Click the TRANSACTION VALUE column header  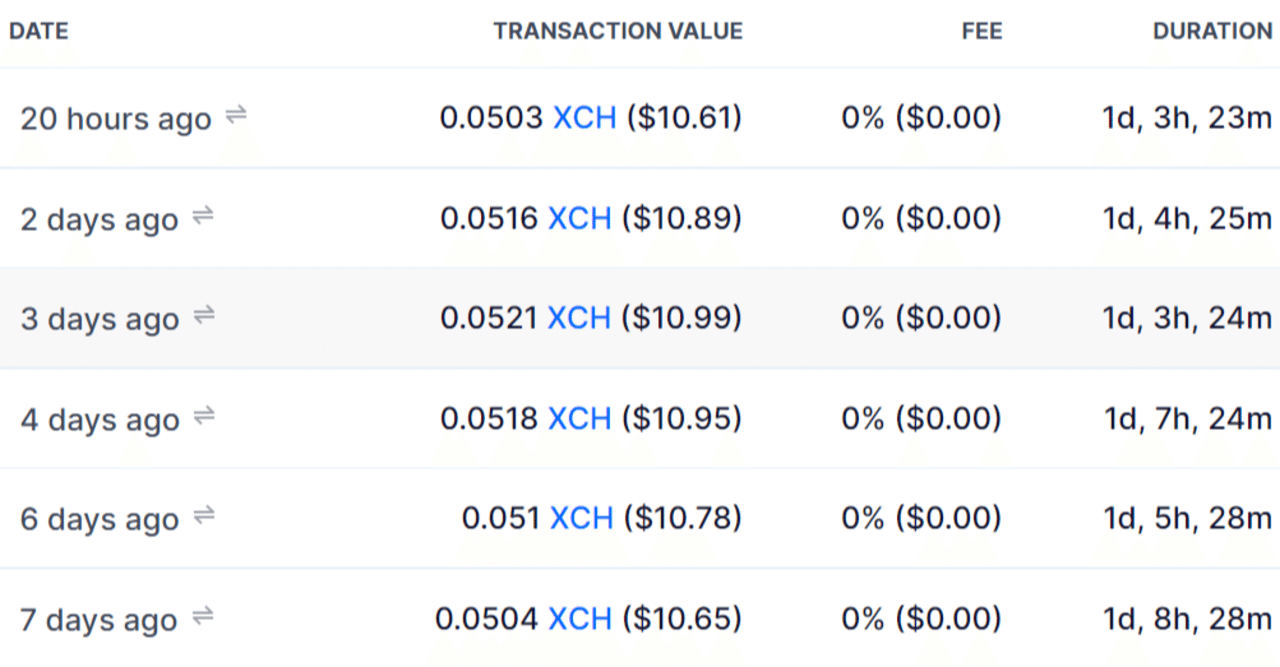click(618, 31)
